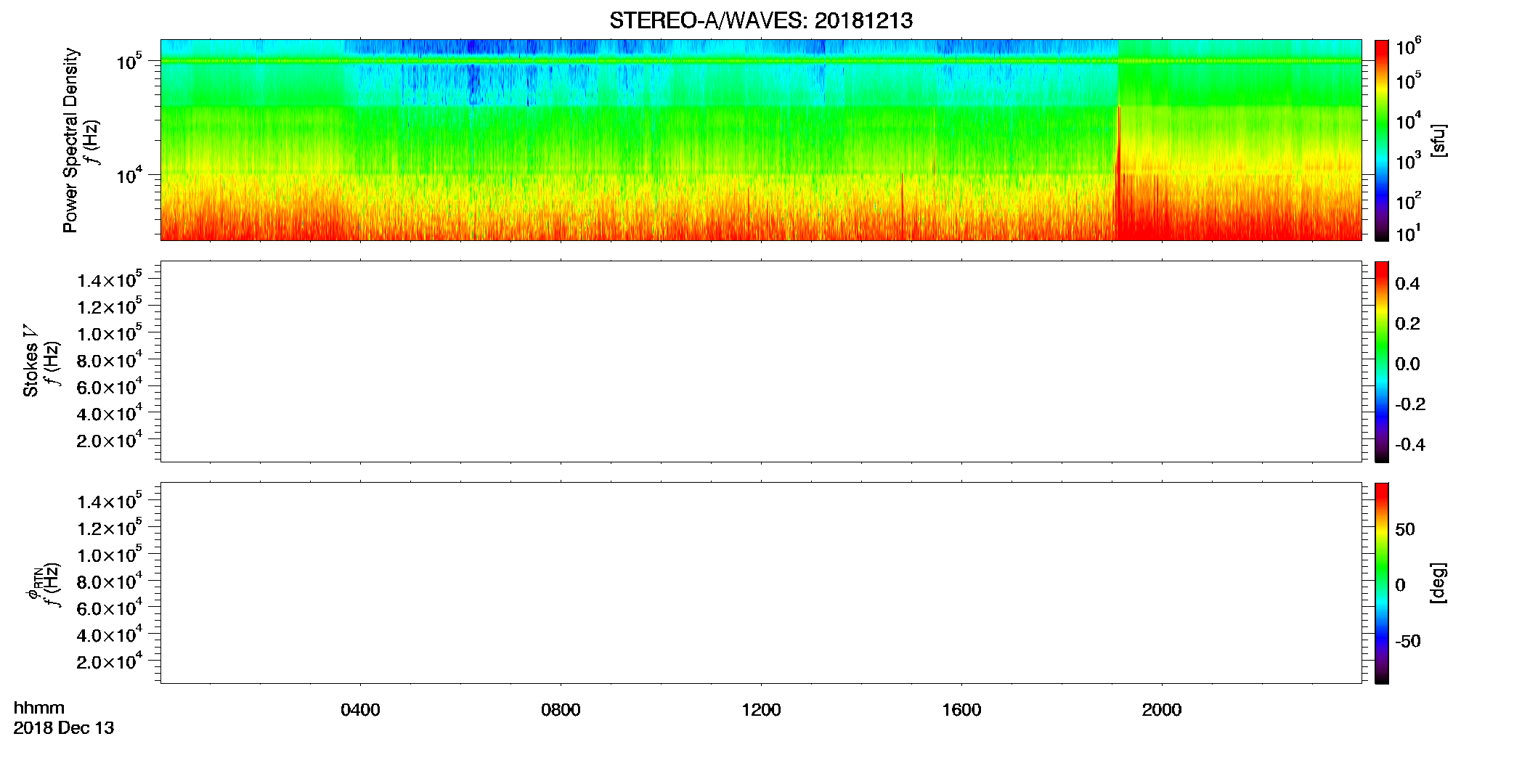This screenshot has height=784, width=1522.
Task: Click the 0800 time tick label
Action: pos(561,710)
